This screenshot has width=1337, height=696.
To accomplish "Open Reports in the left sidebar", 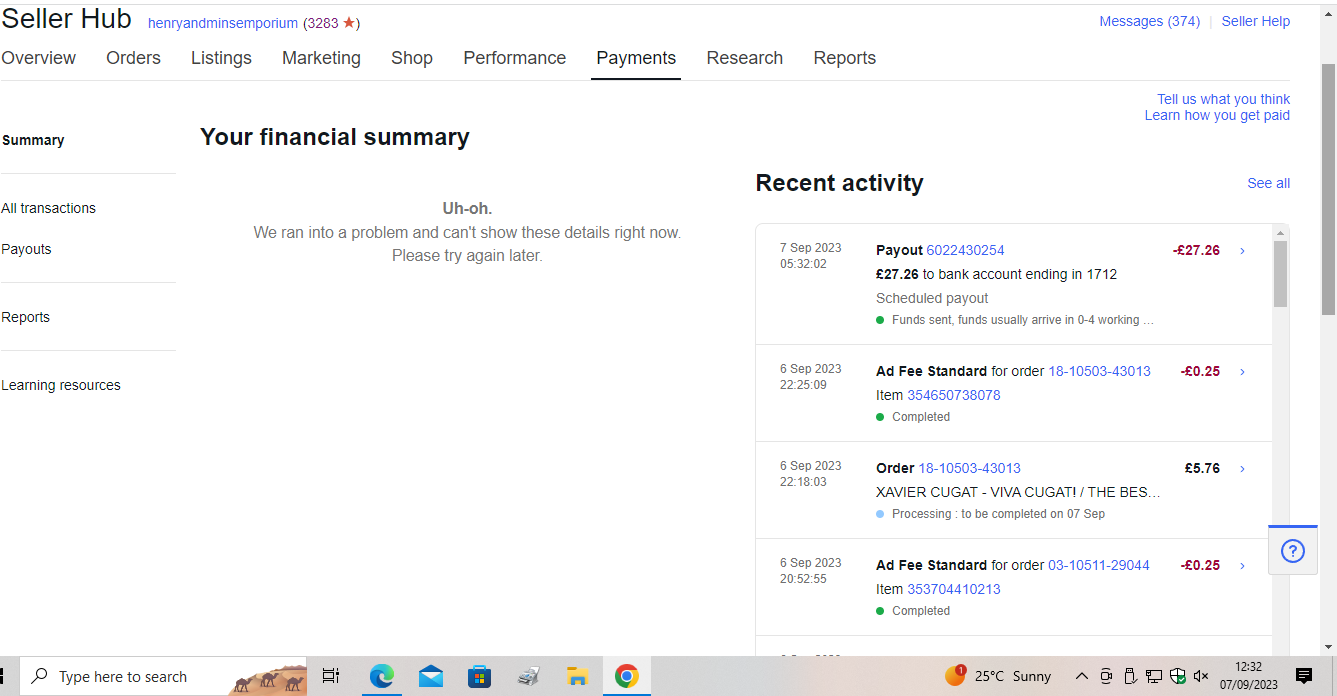I will (26, 317).
